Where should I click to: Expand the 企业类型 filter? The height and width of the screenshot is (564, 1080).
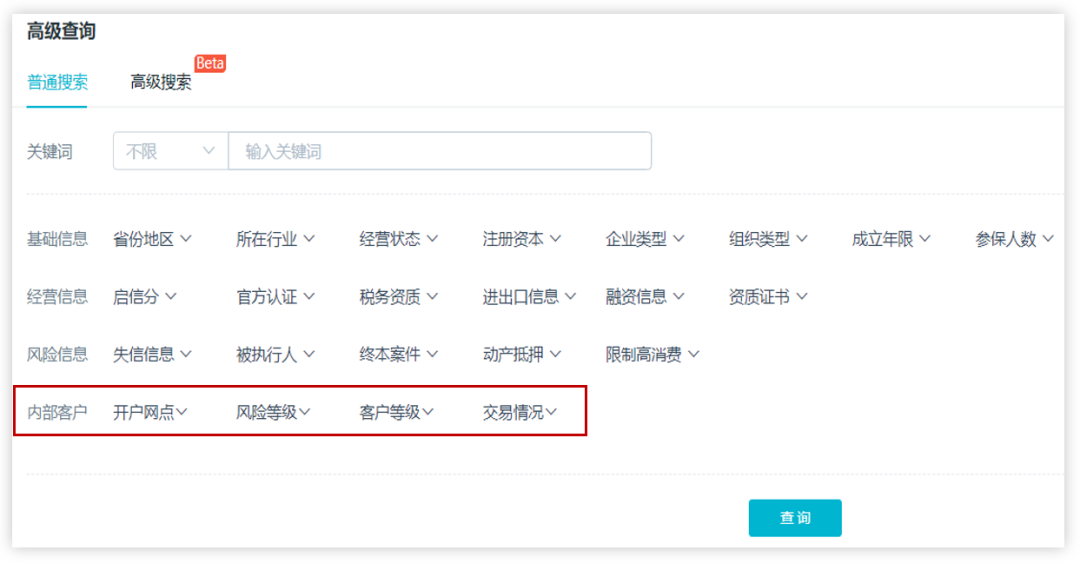click(x=645, y=239)
